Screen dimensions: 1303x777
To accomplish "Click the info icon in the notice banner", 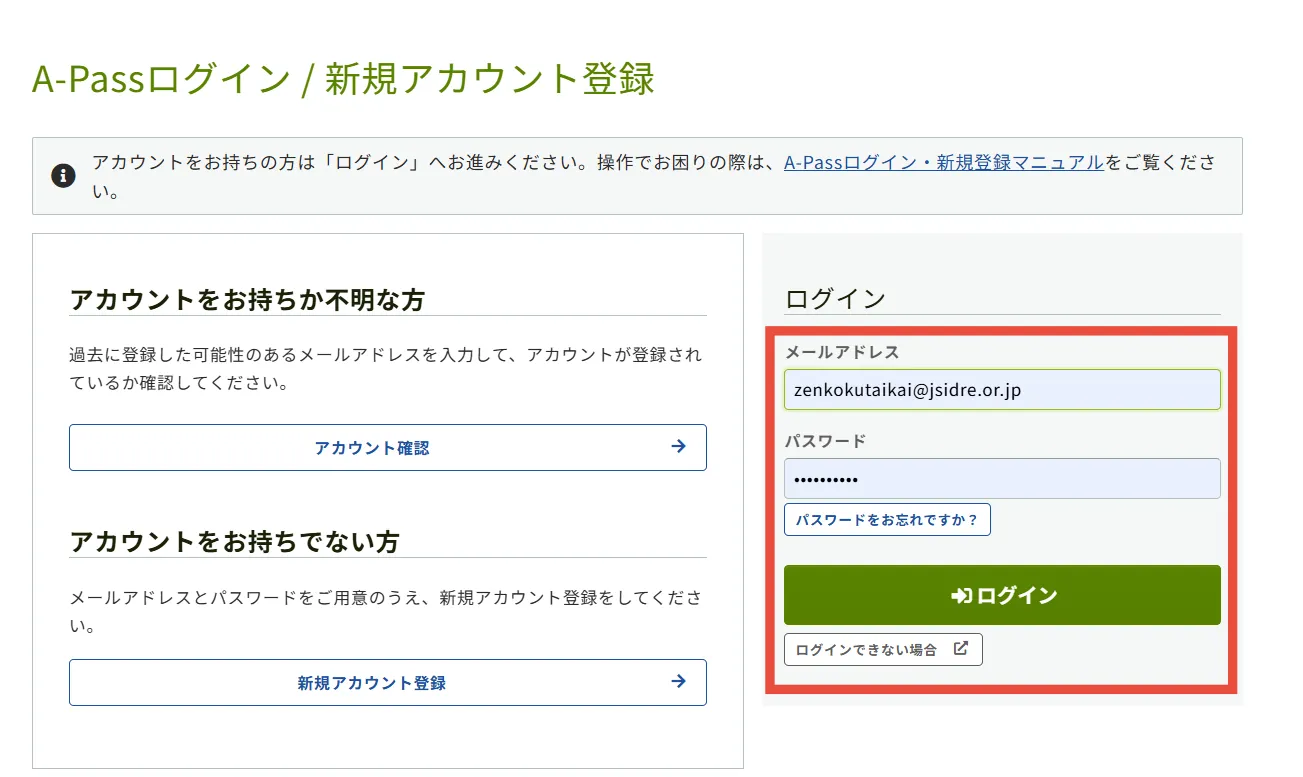I will coord(63,176).
